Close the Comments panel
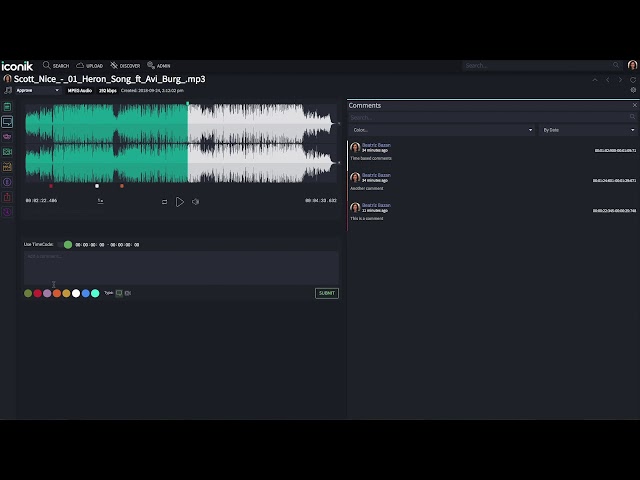Screen dimensions: 640x480 [635, 105]
